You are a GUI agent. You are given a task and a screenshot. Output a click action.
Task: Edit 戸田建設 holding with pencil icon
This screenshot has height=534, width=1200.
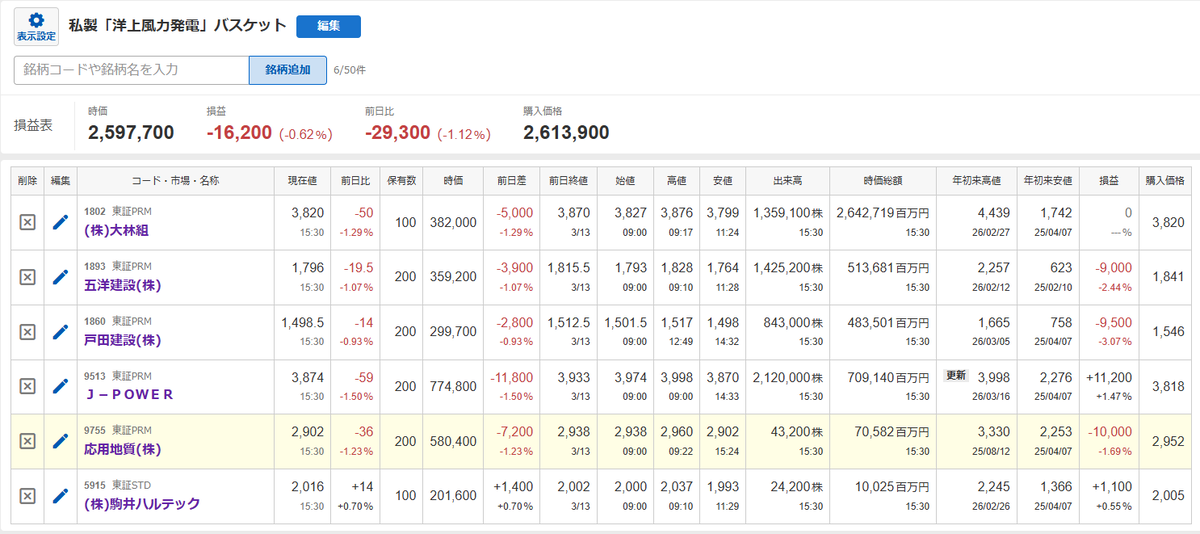coord(60,332)
